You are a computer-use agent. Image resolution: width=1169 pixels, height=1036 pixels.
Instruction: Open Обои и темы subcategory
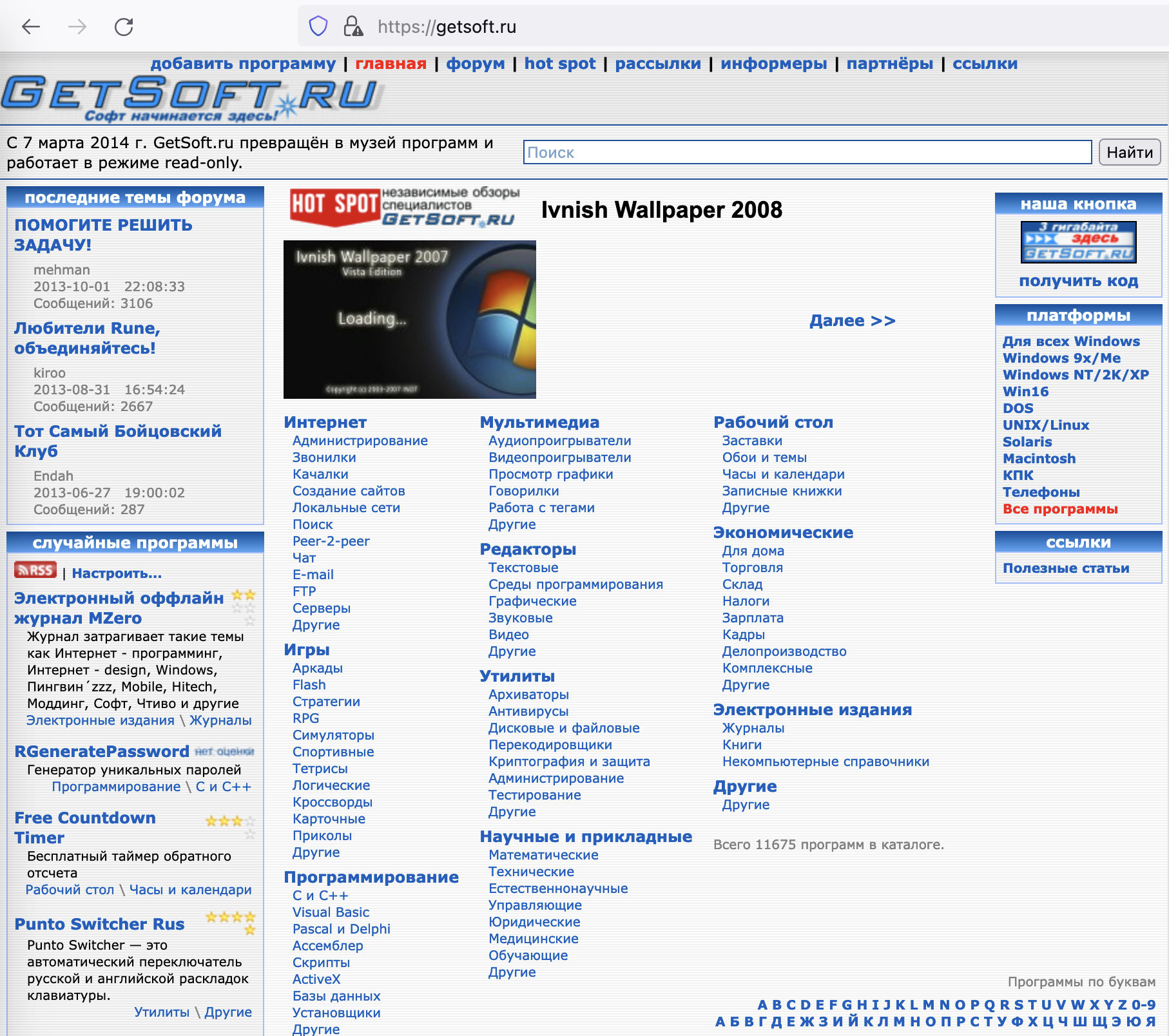click(764, 457)
